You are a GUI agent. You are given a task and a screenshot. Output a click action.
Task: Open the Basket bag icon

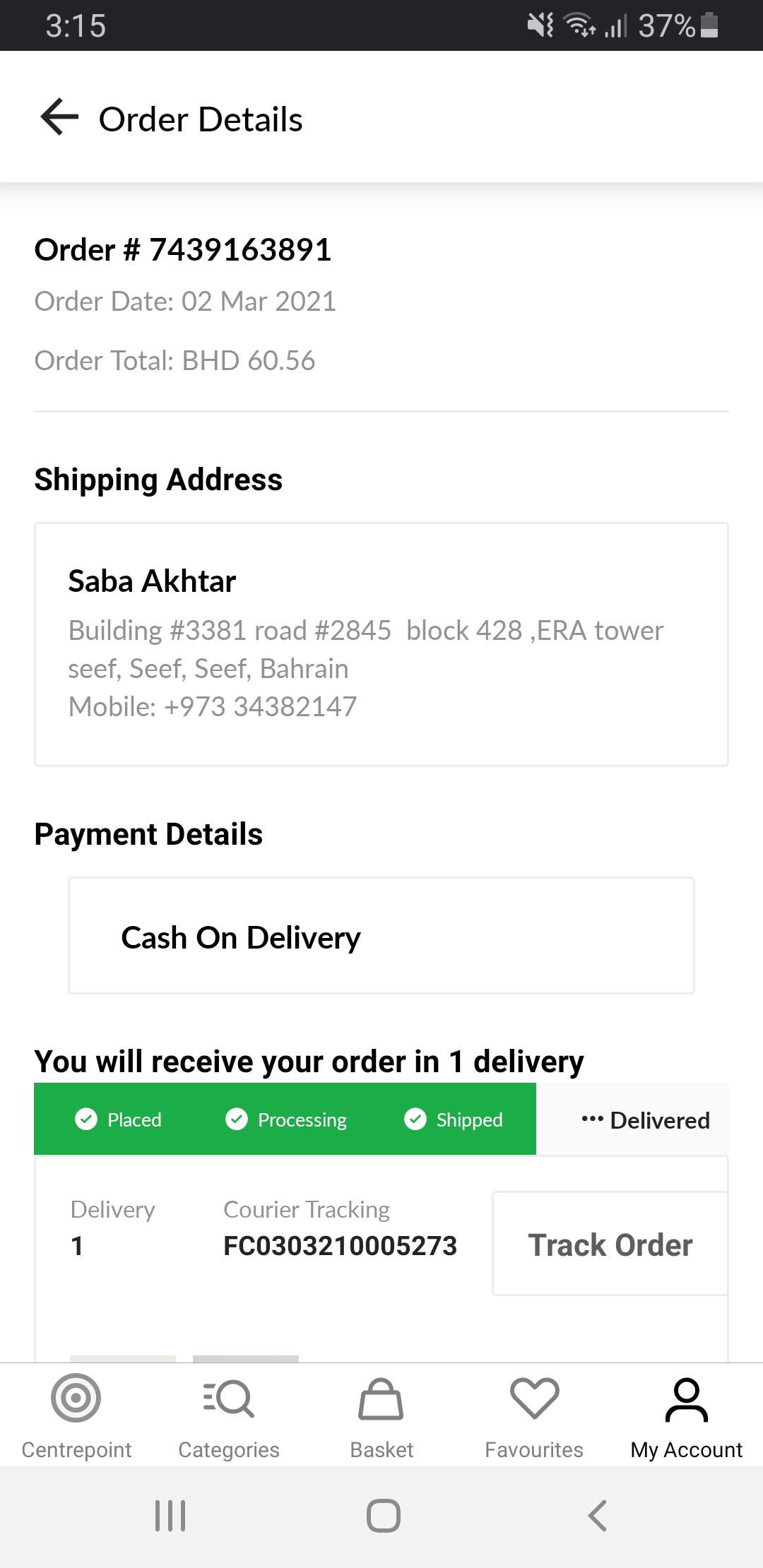[x=381, y=1398]
